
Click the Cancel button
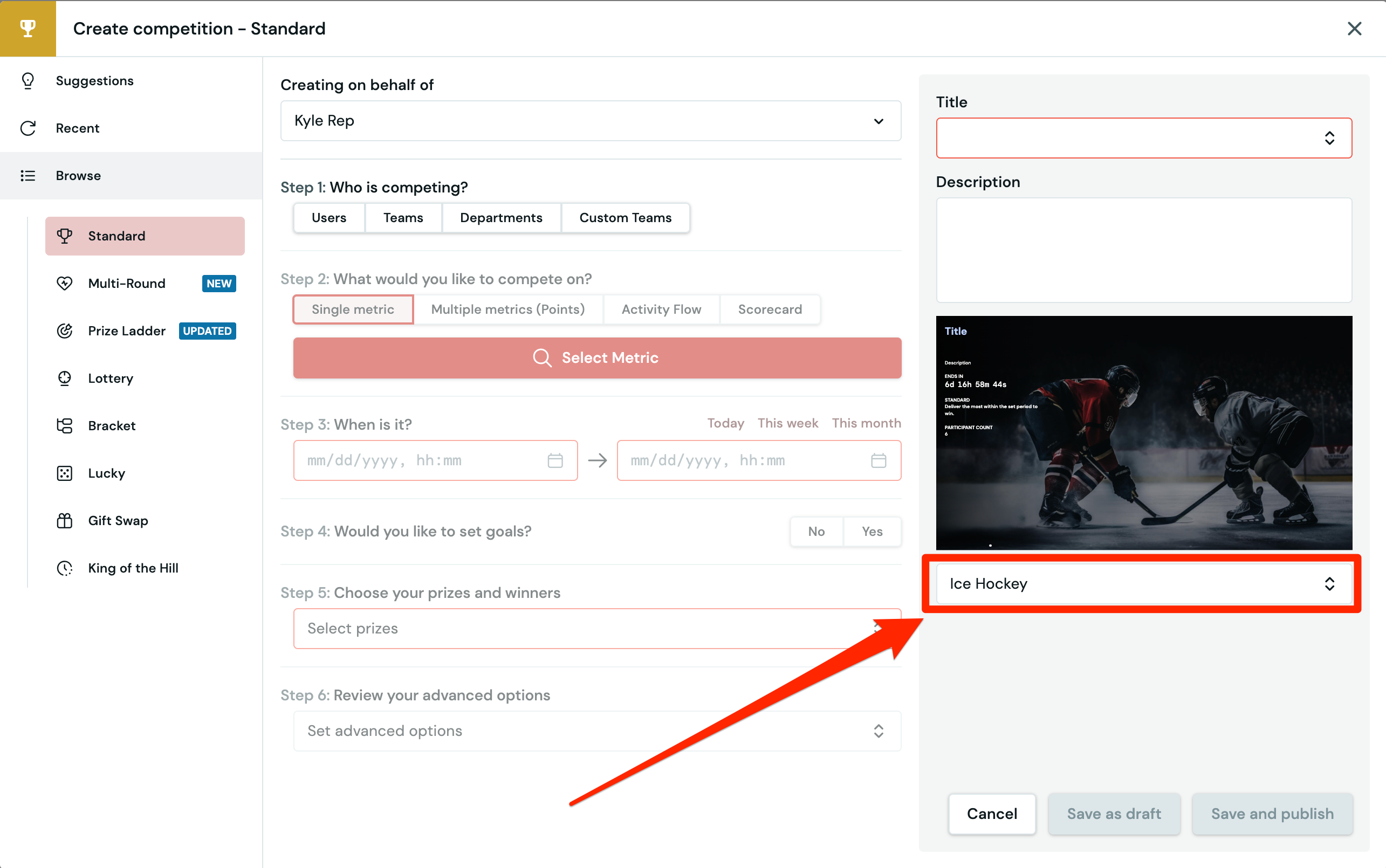(992, 814)
